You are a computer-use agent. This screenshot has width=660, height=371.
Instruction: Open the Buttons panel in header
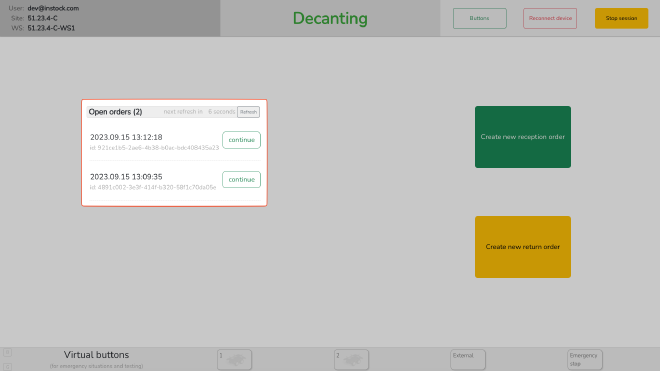(480, 19)
